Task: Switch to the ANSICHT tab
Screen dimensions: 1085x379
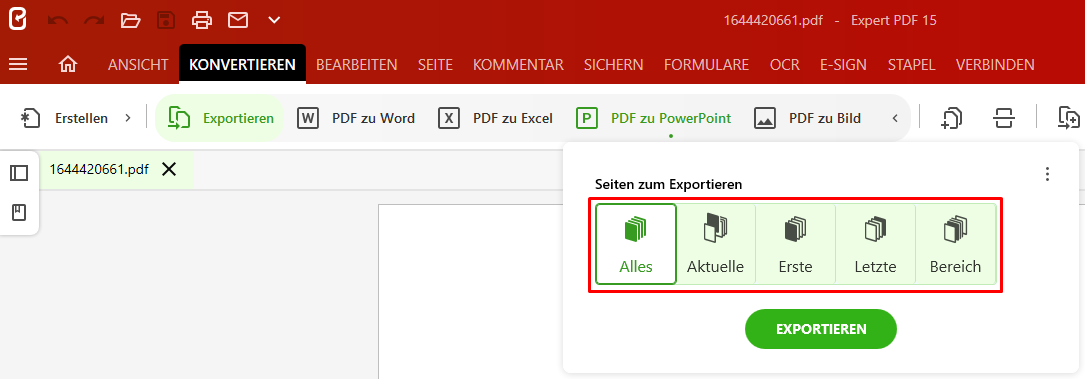Action: click(x=138, y=65)
